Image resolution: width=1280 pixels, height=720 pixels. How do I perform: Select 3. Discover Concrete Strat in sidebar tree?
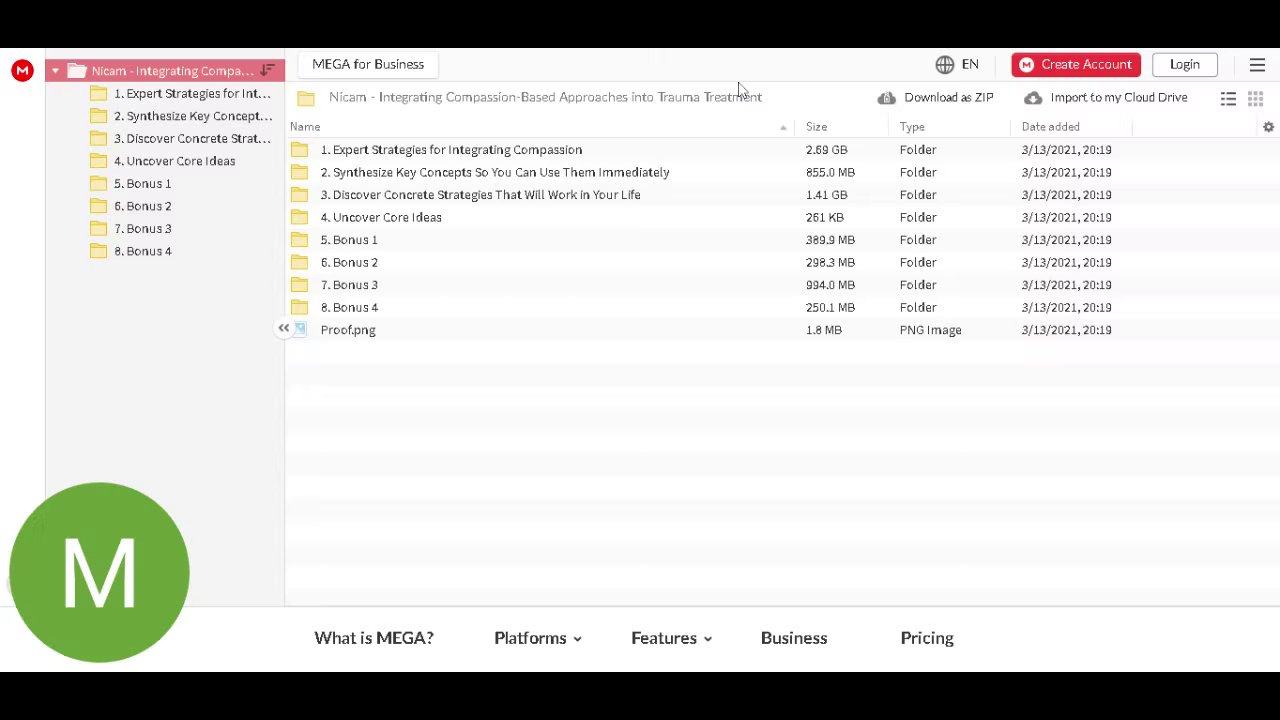click(192, 138)
